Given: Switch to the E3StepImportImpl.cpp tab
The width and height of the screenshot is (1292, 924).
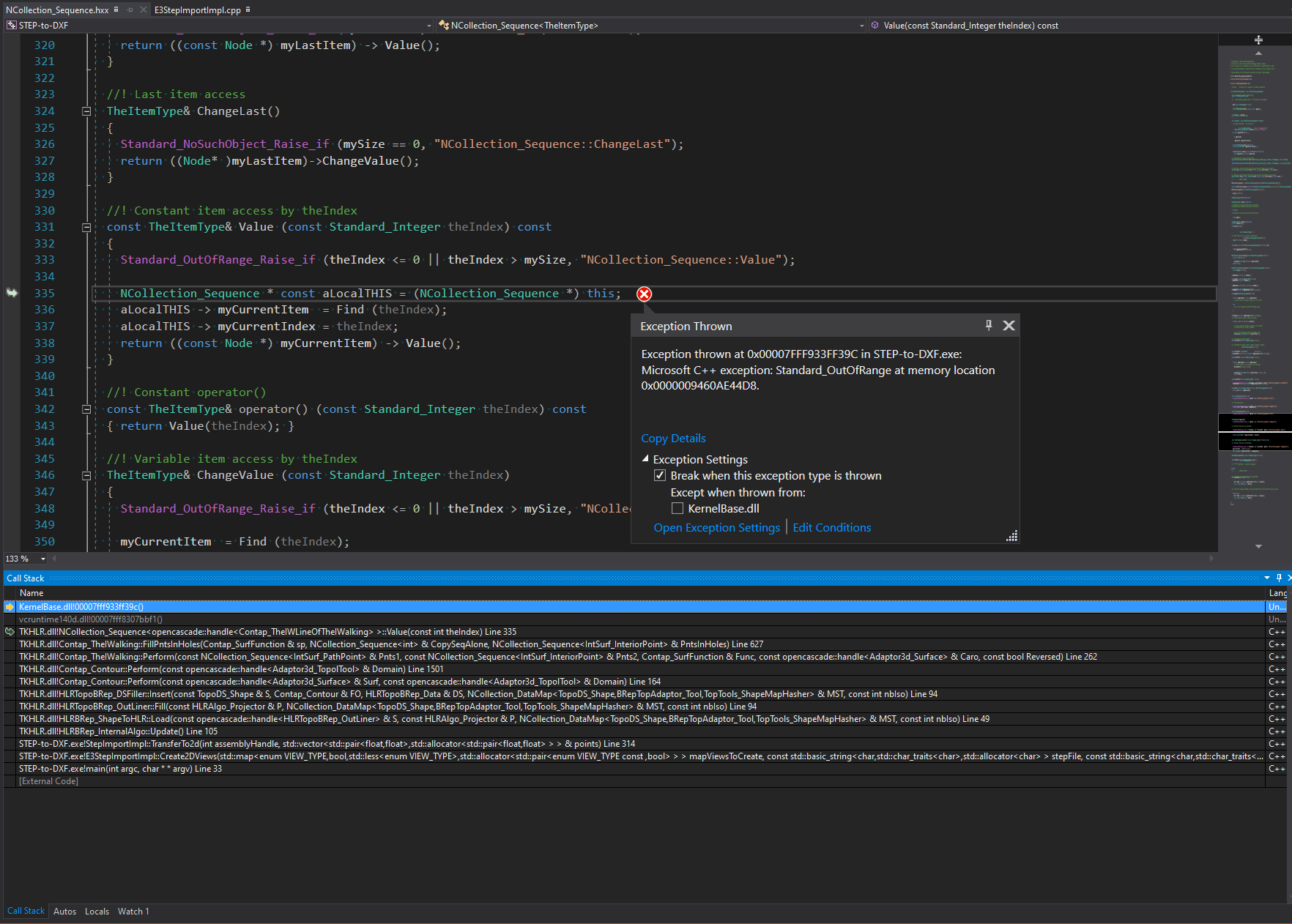Looking at the screenshot, I should (197, 10).
